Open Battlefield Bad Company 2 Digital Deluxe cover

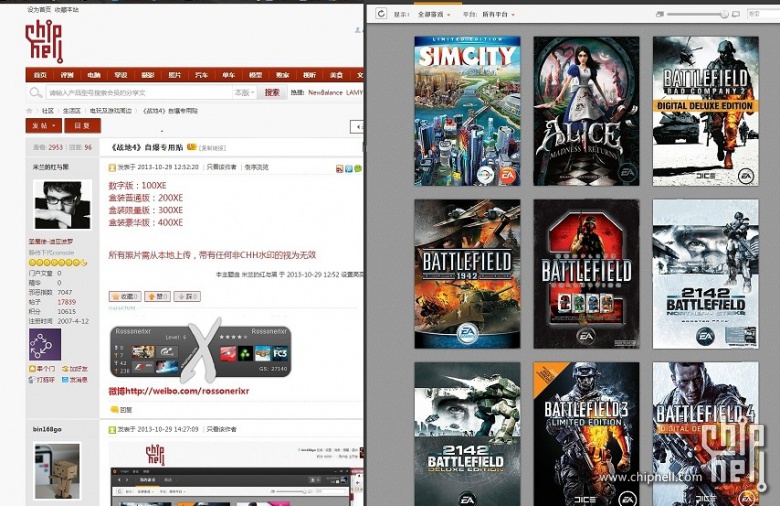706,111
